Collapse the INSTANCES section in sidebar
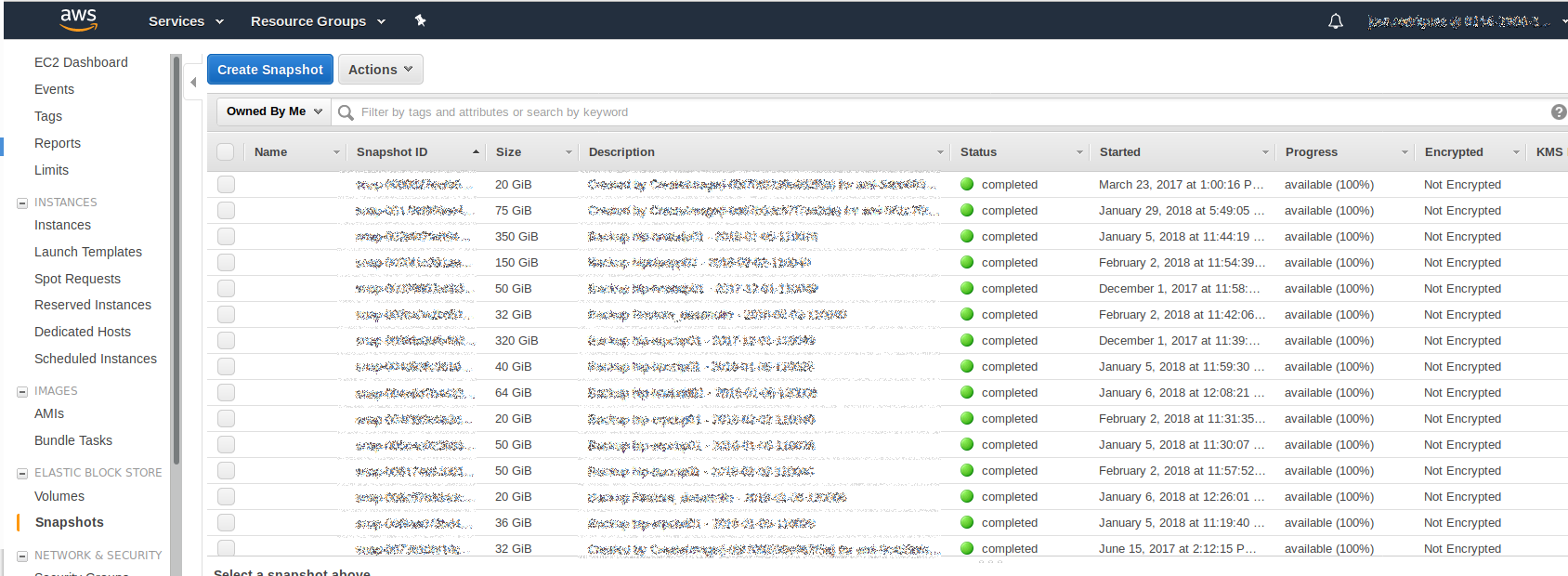This screenshot has width=1568, height=576. pos(22,203)
